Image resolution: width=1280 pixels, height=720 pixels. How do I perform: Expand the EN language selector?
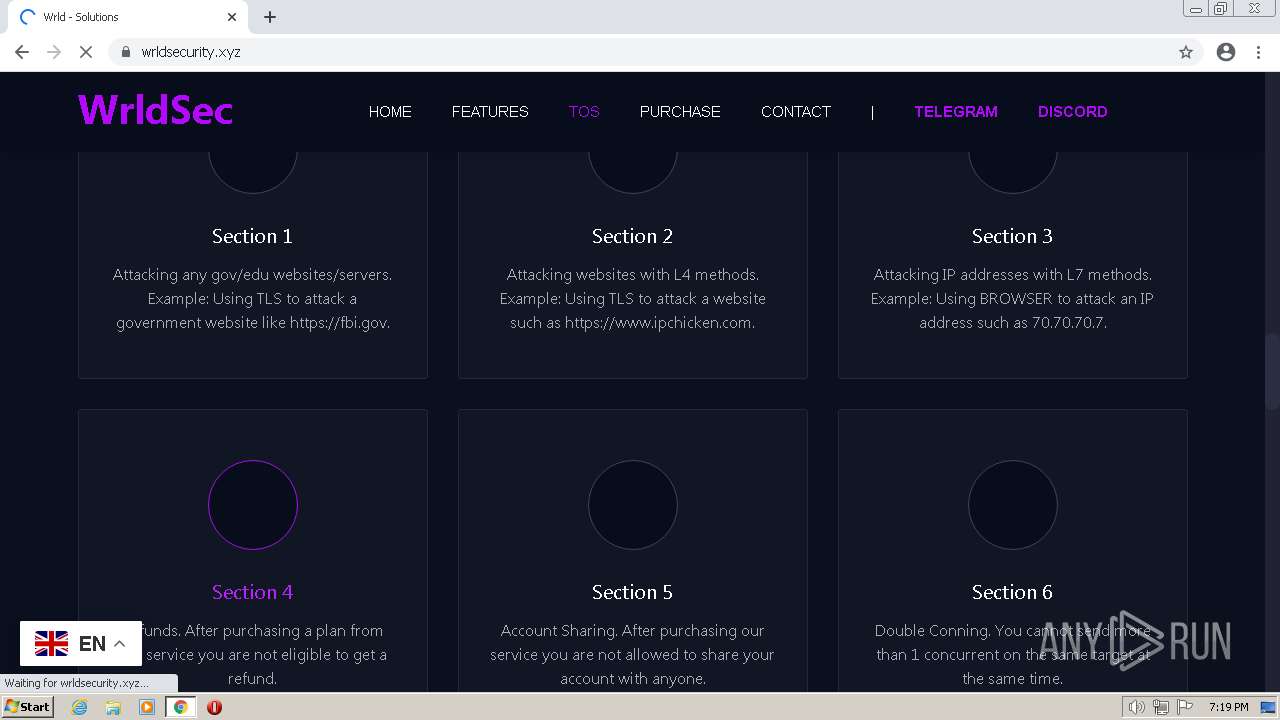coord(81,643)
